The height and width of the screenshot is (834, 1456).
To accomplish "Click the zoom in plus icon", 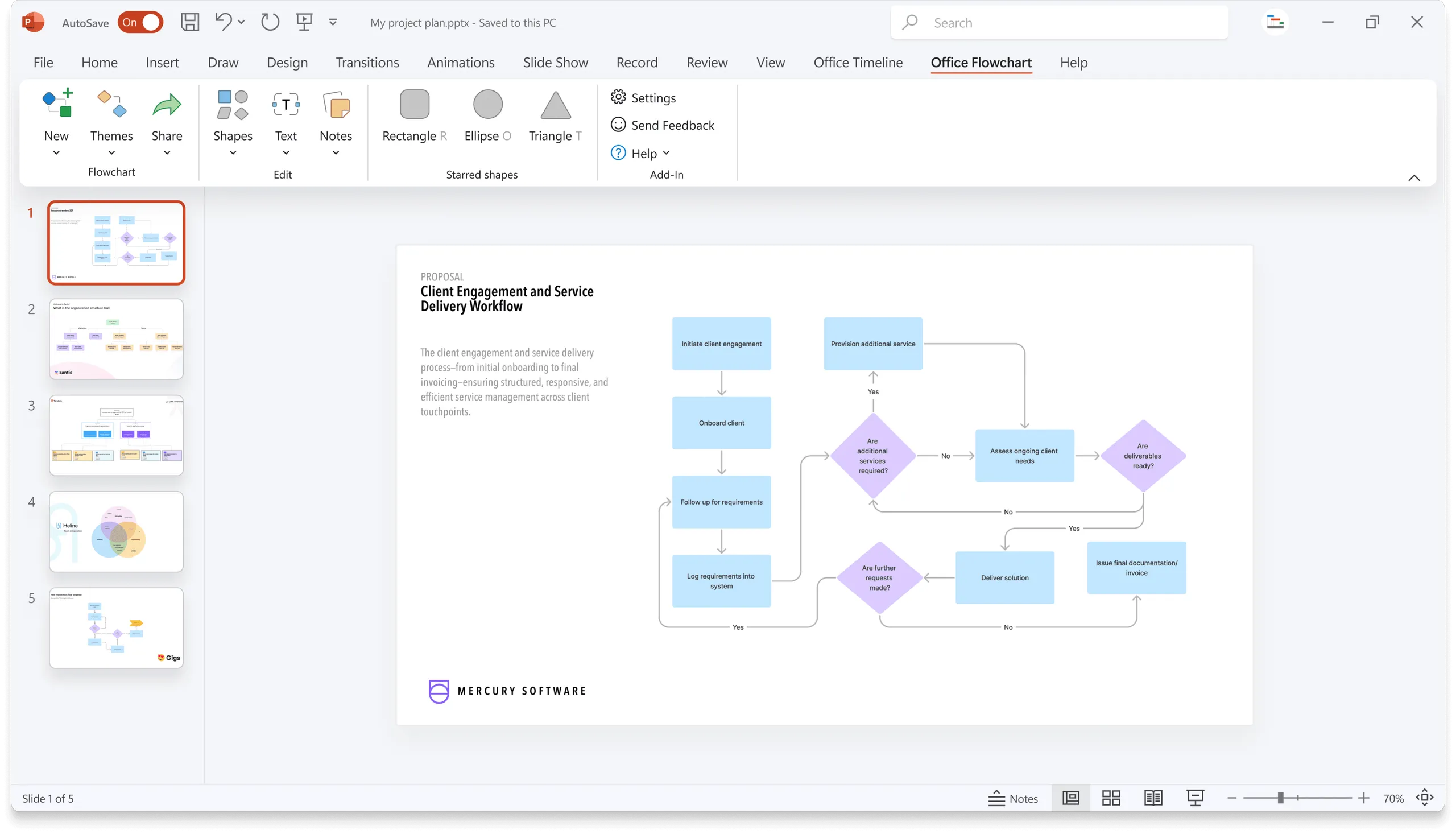I will 1364,798.
